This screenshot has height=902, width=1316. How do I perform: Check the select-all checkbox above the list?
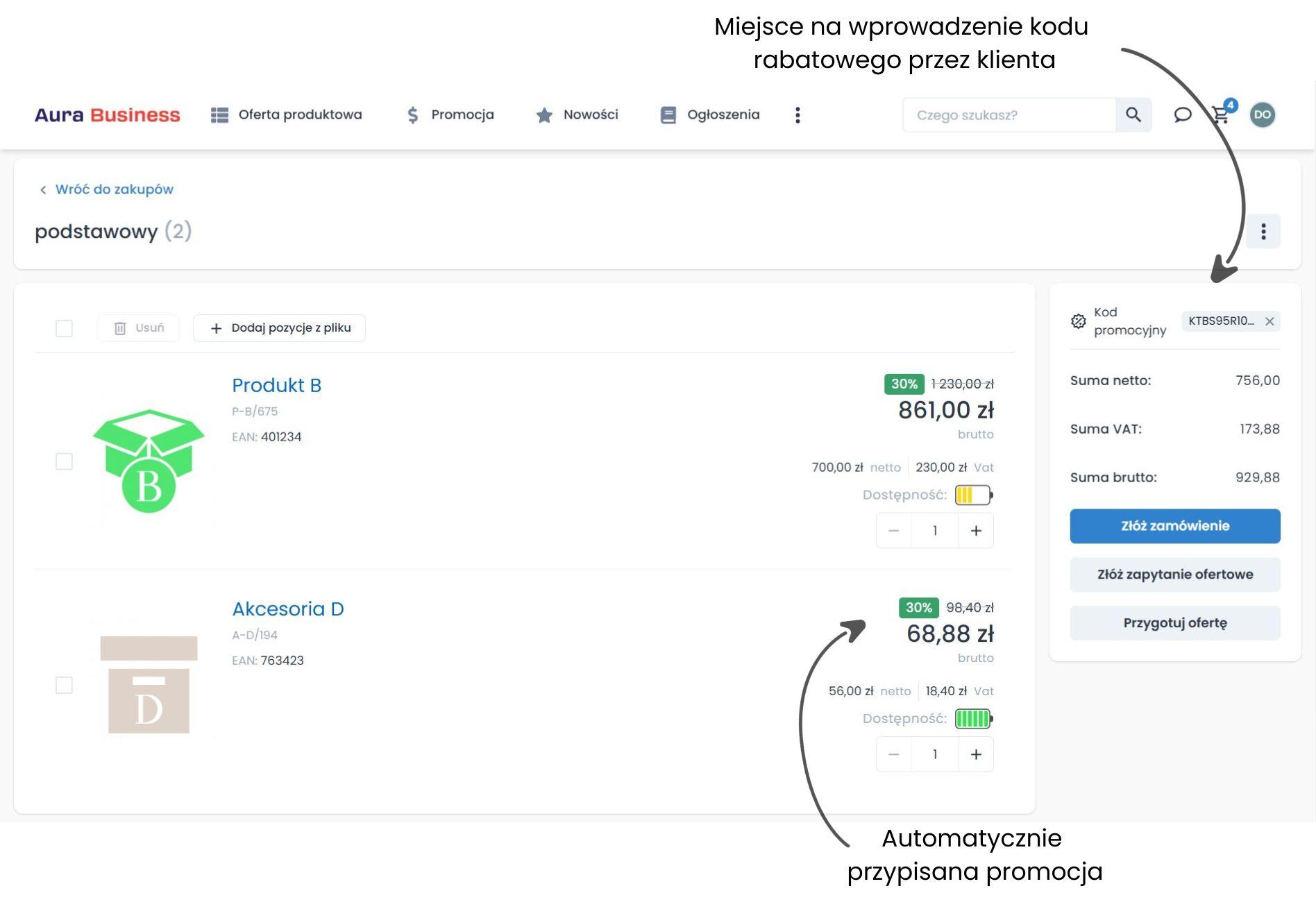pyautogui.click(x=65, y=328)
